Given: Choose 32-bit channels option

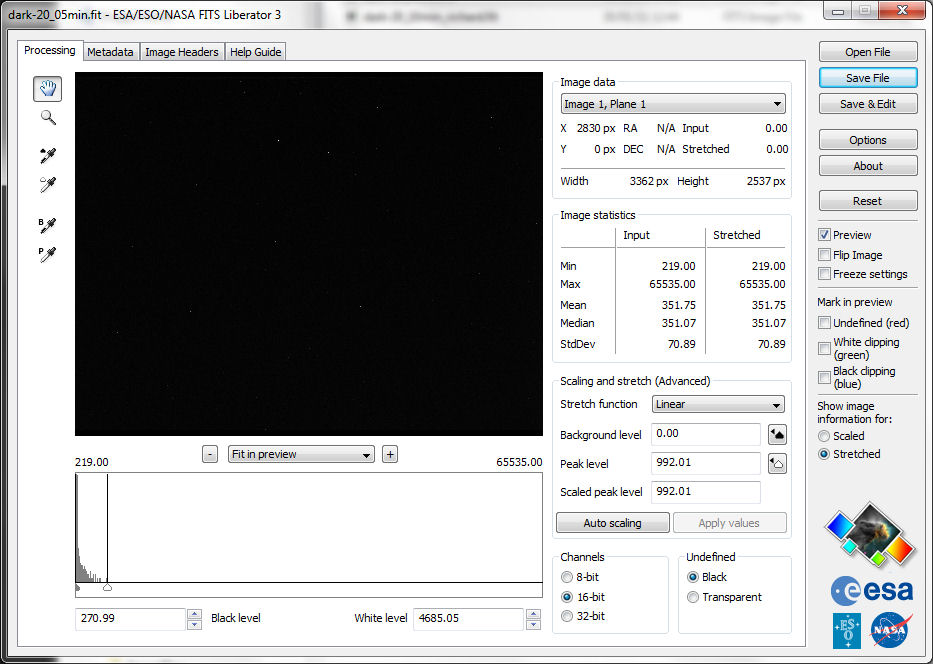Looking at the screenshot, I should pyautogui.click(x=567, y=616).
